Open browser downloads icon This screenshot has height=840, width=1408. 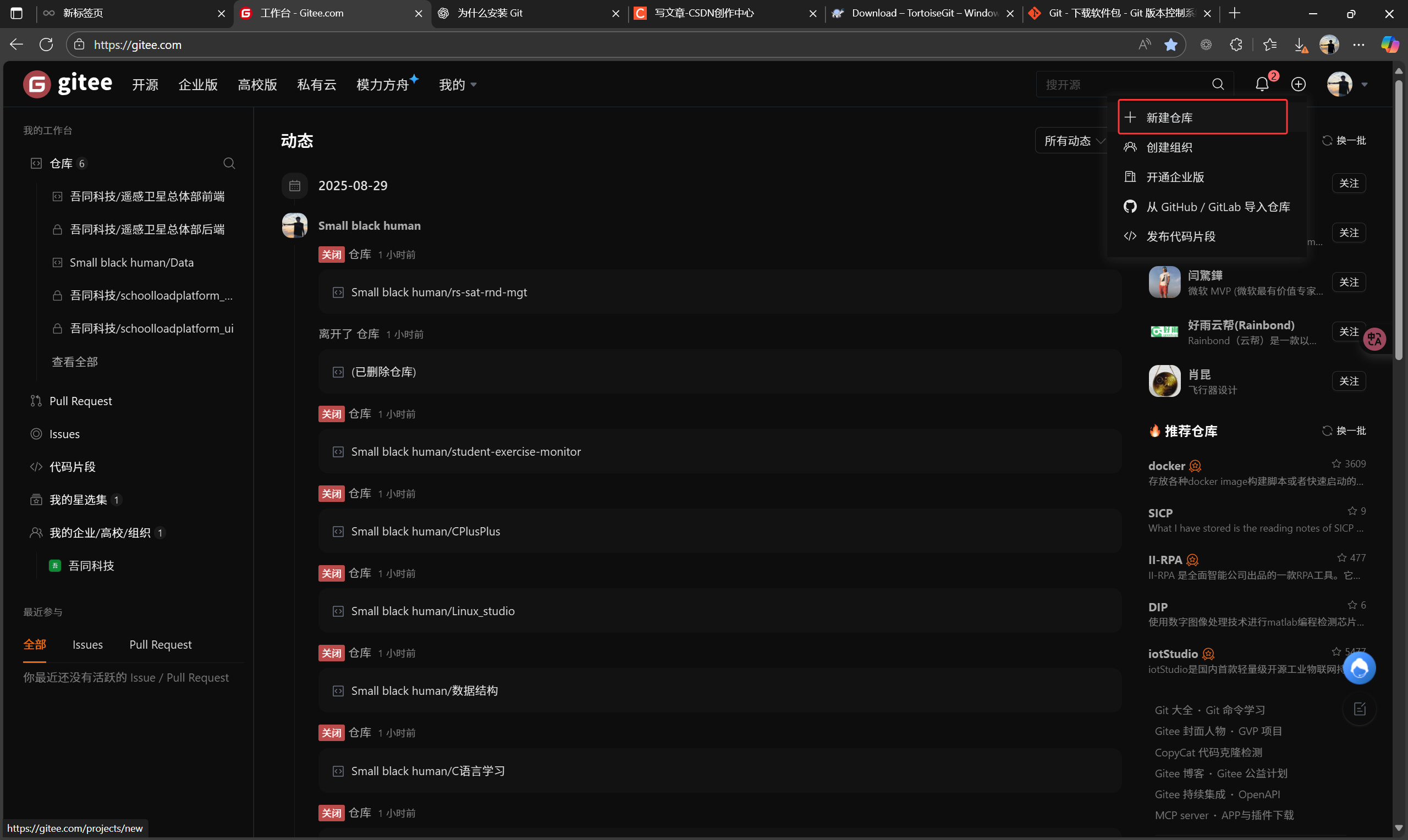click(1300, 45)
